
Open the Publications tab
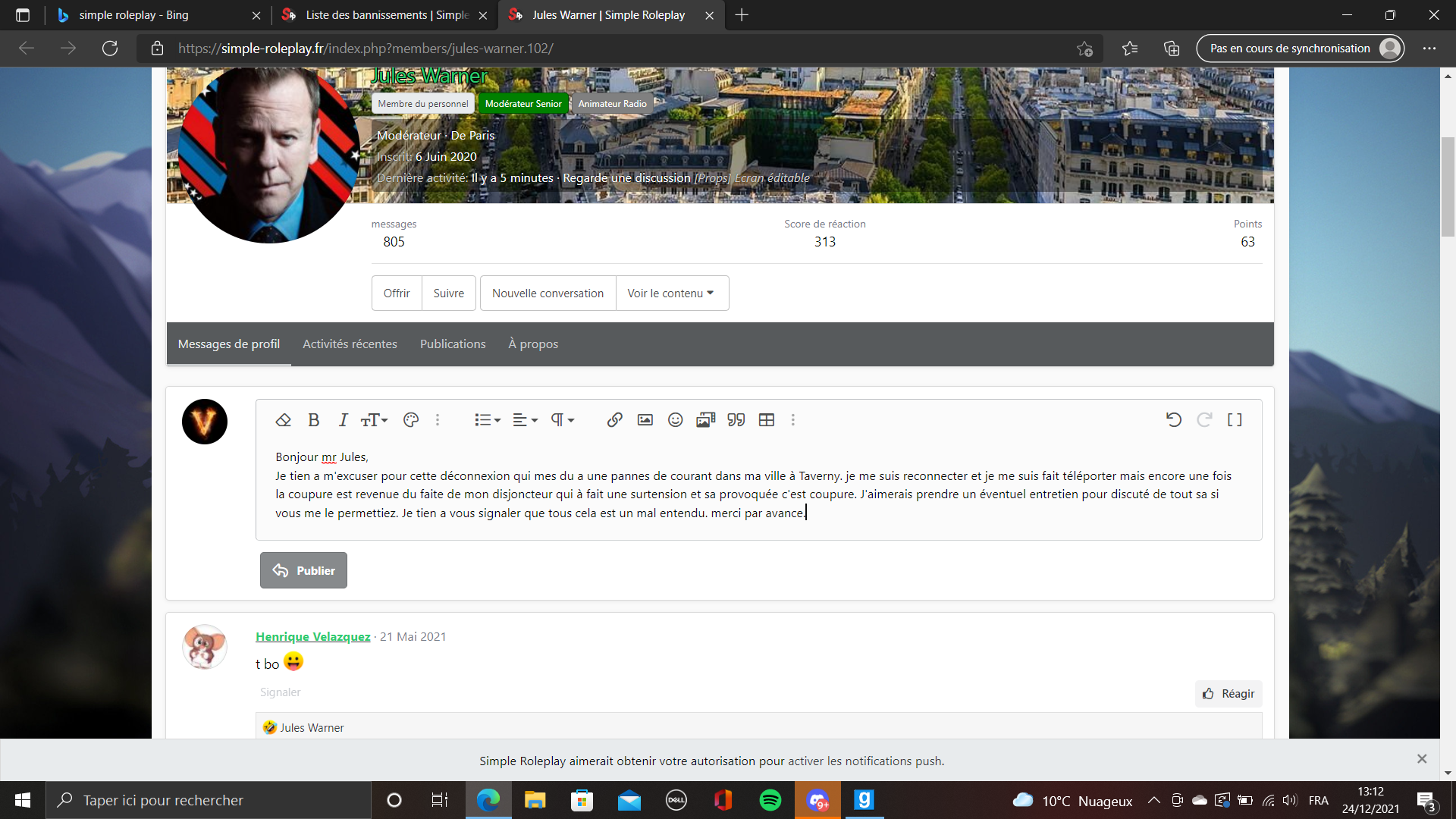453,344
